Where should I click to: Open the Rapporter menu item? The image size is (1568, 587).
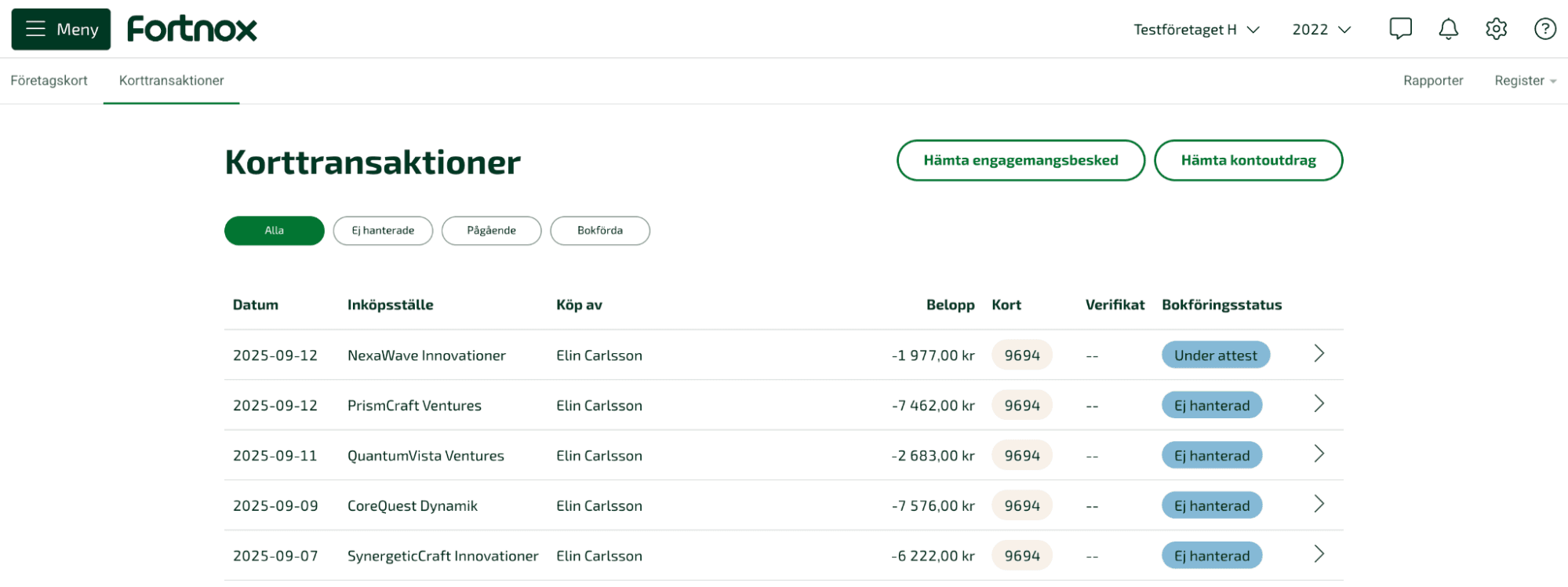1433,81
